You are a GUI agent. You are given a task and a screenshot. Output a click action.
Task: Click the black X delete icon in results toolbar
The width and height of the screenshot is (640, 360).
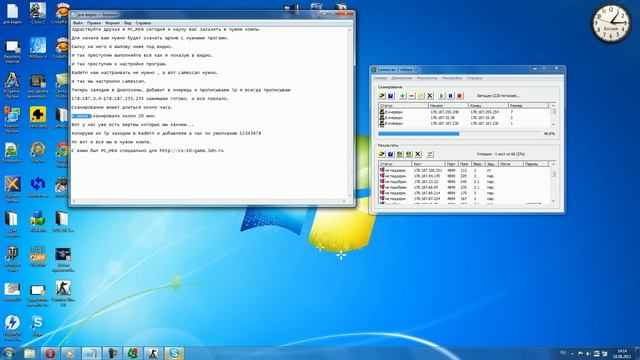coord(418,154)
